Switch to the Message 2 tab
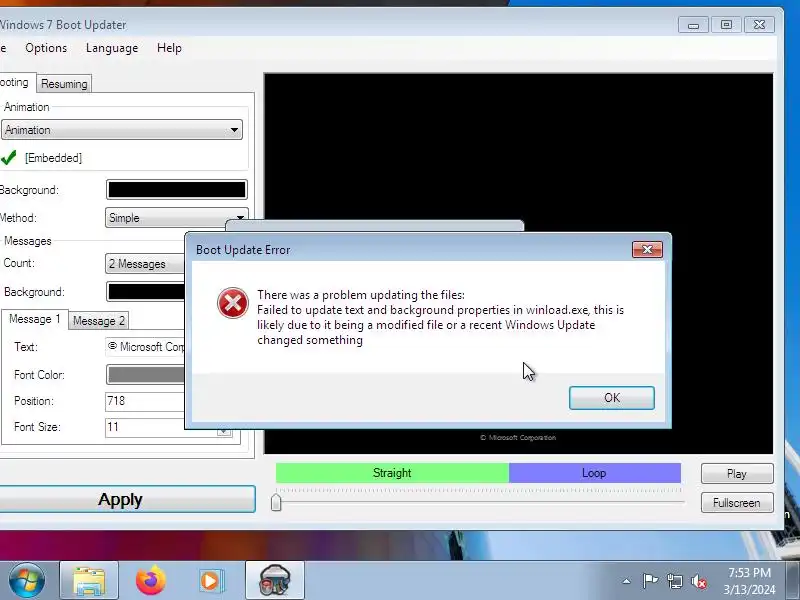 coord(98,321)
